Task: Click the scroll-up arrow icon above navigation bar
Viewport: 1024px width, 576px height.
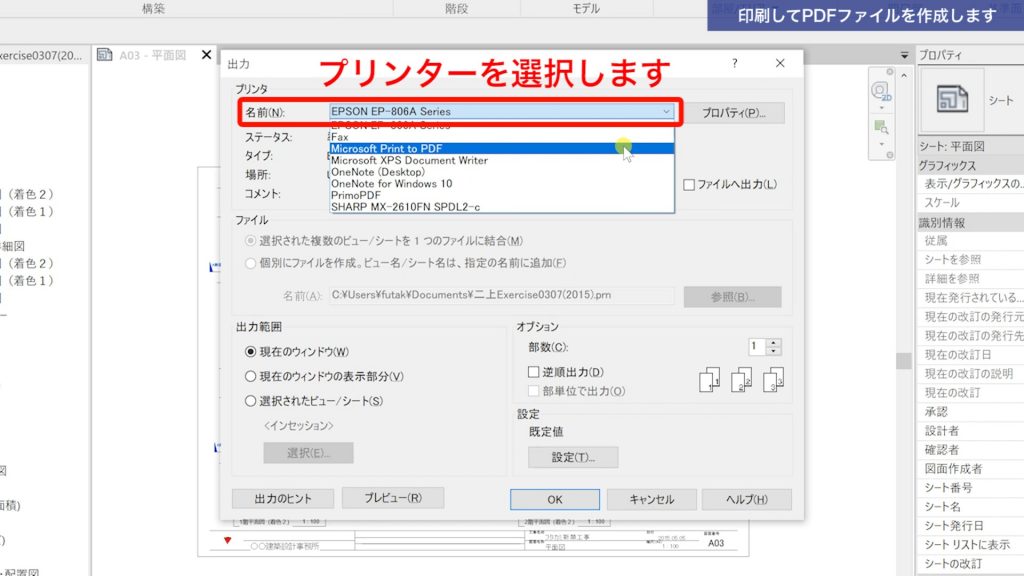Action: [905, 74]
